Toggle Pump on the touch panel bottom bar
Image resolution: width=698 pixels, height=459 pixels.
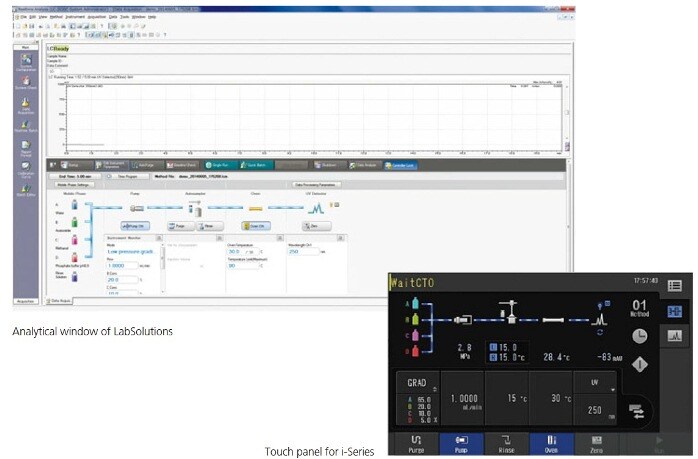(x=461, y=444)
